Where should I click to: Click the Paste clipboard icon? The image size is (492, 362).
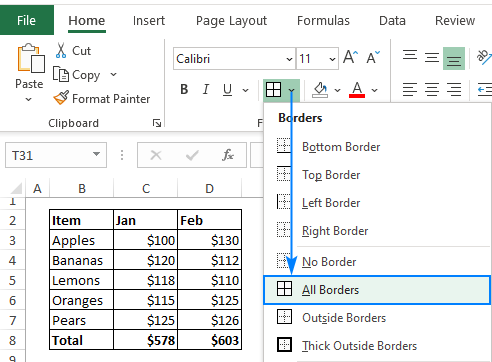pos(30,58)
